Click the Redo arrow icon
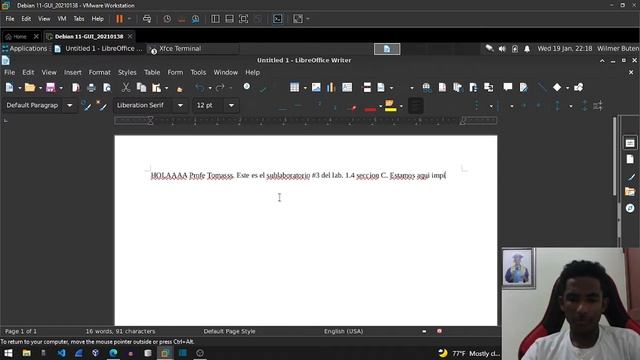Viewport: 640px width, 360px height. click(x=220, y=87)
